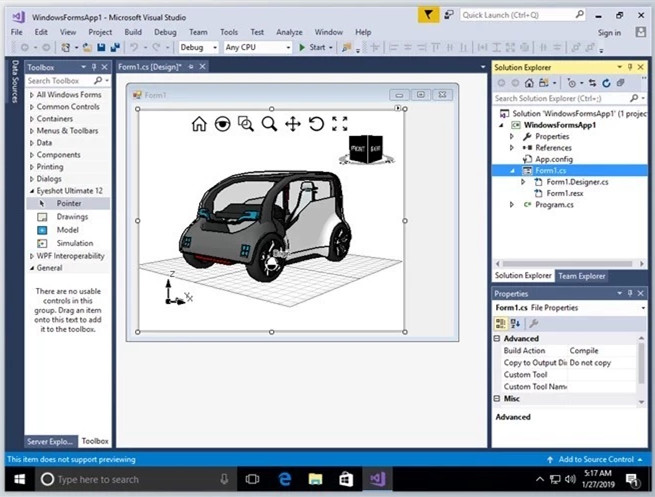
Task: Click the Undo arrow in toolbar
Action: tap(134, 47)
